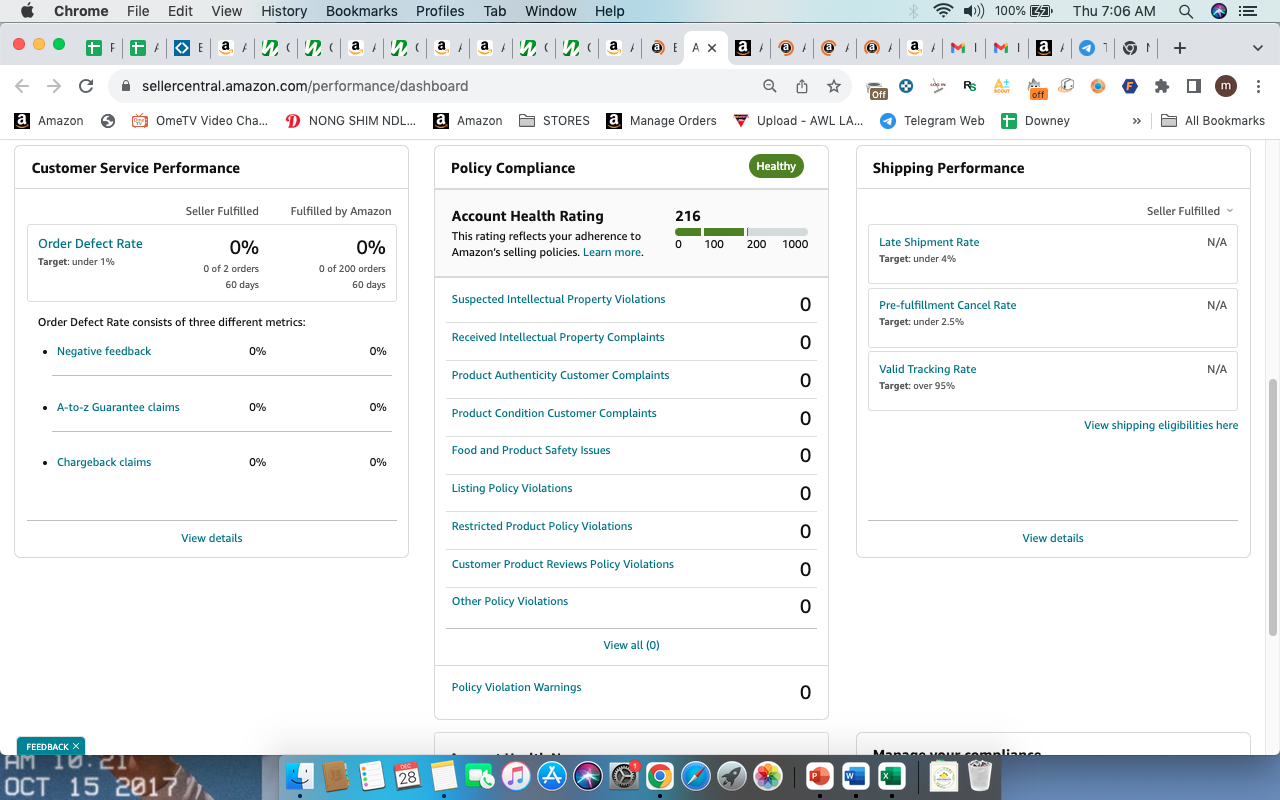
Task: Open Suspected Intellectual Property Violations
Action: pyautogui.click(x=558, y=299)
